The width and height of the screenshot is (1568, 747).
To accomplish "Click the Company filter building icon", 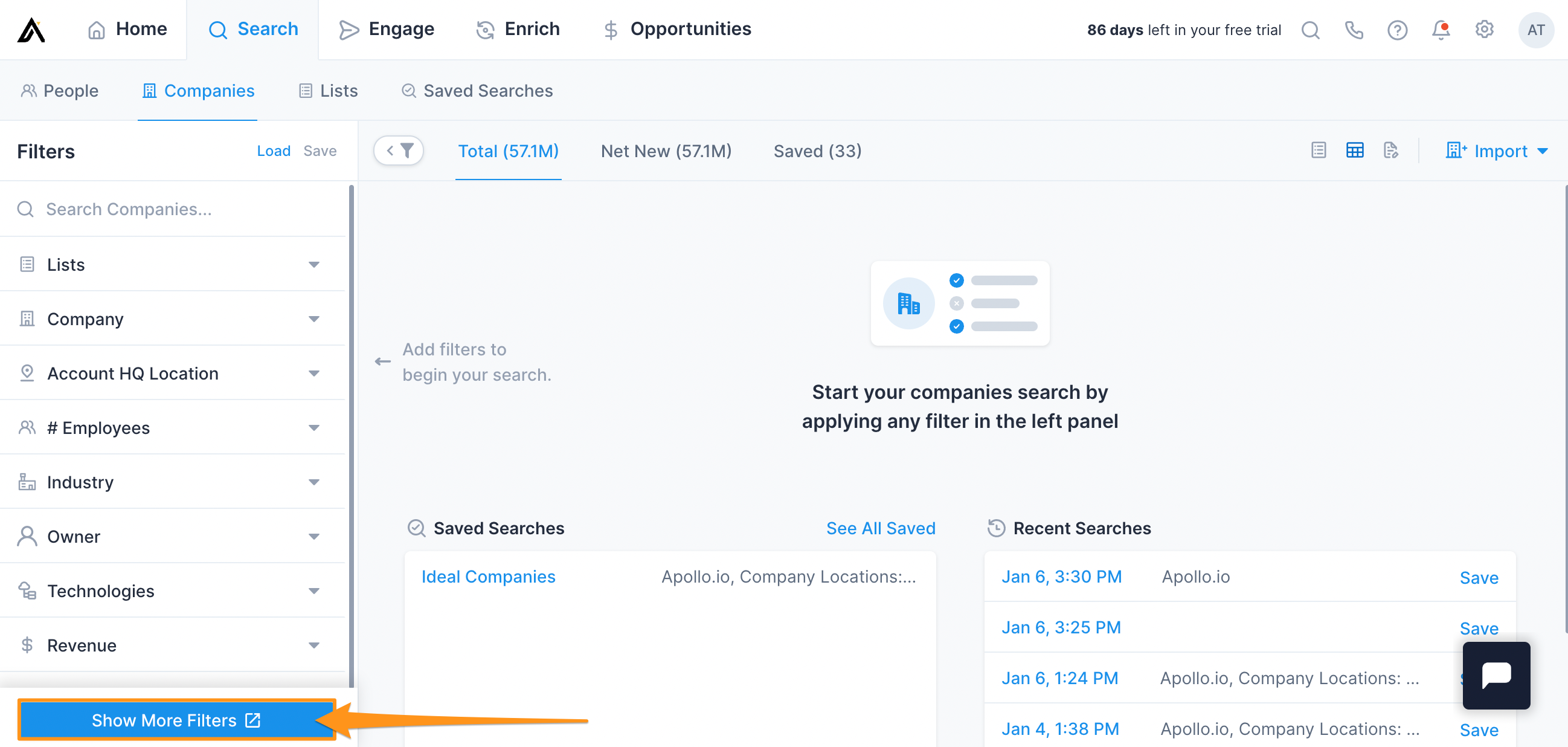I will pyautogui.click(x=27, y=319).
